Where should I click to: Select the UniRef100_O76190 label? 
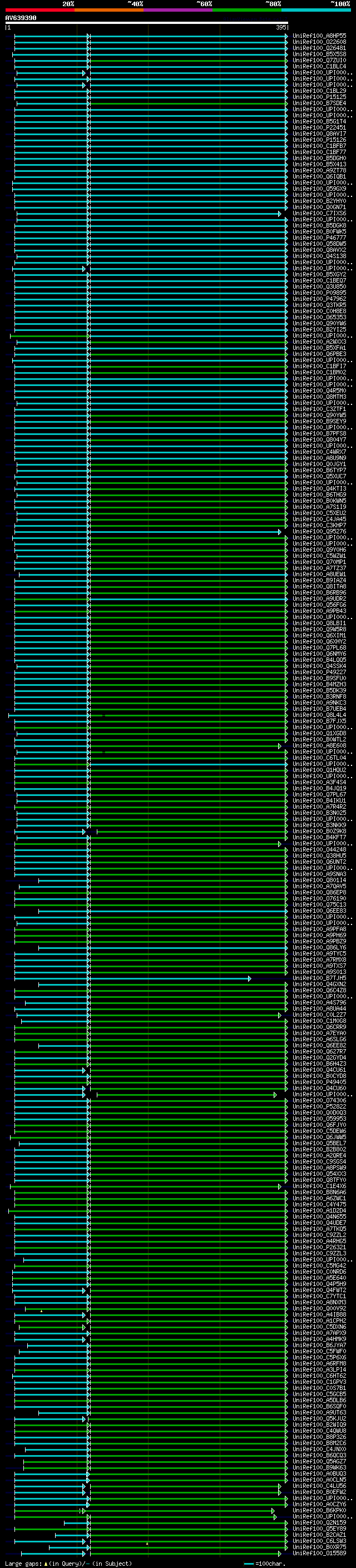[x=319, y=898]
